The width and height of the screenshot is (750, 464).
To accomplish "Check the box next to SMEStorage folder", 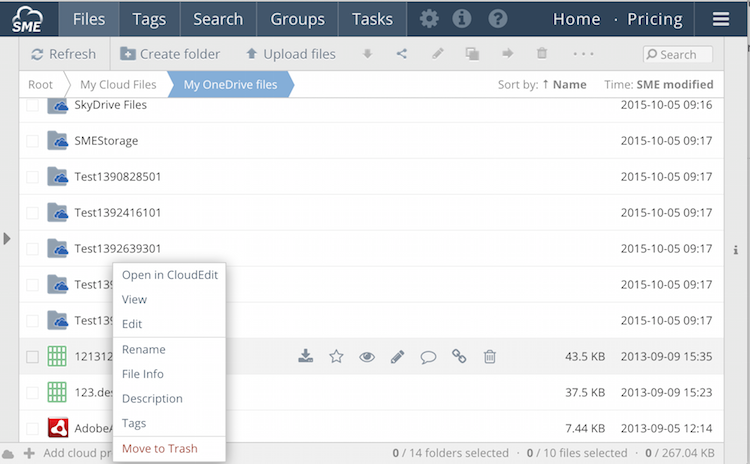I will [33, 141].
